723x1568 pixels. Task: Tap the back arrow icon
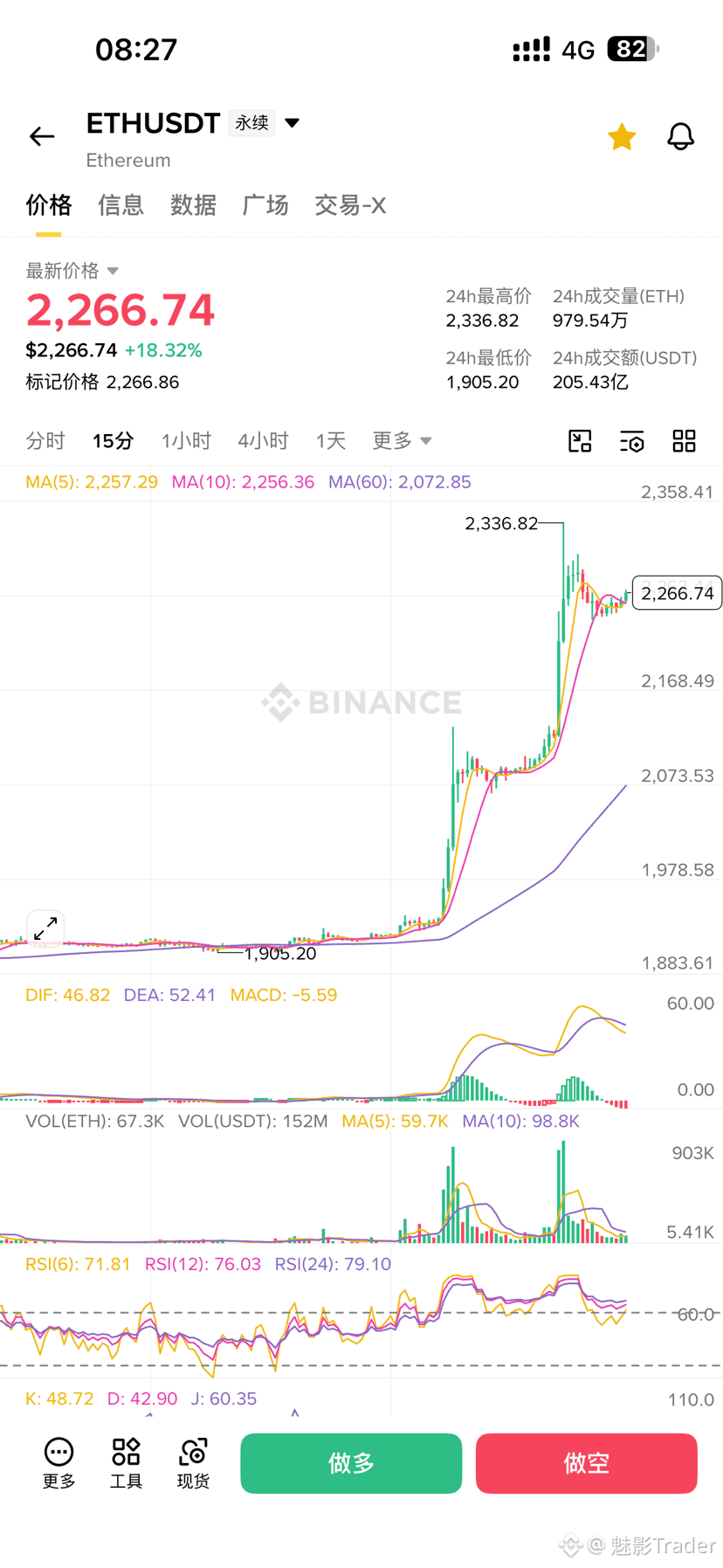[42, 136]
